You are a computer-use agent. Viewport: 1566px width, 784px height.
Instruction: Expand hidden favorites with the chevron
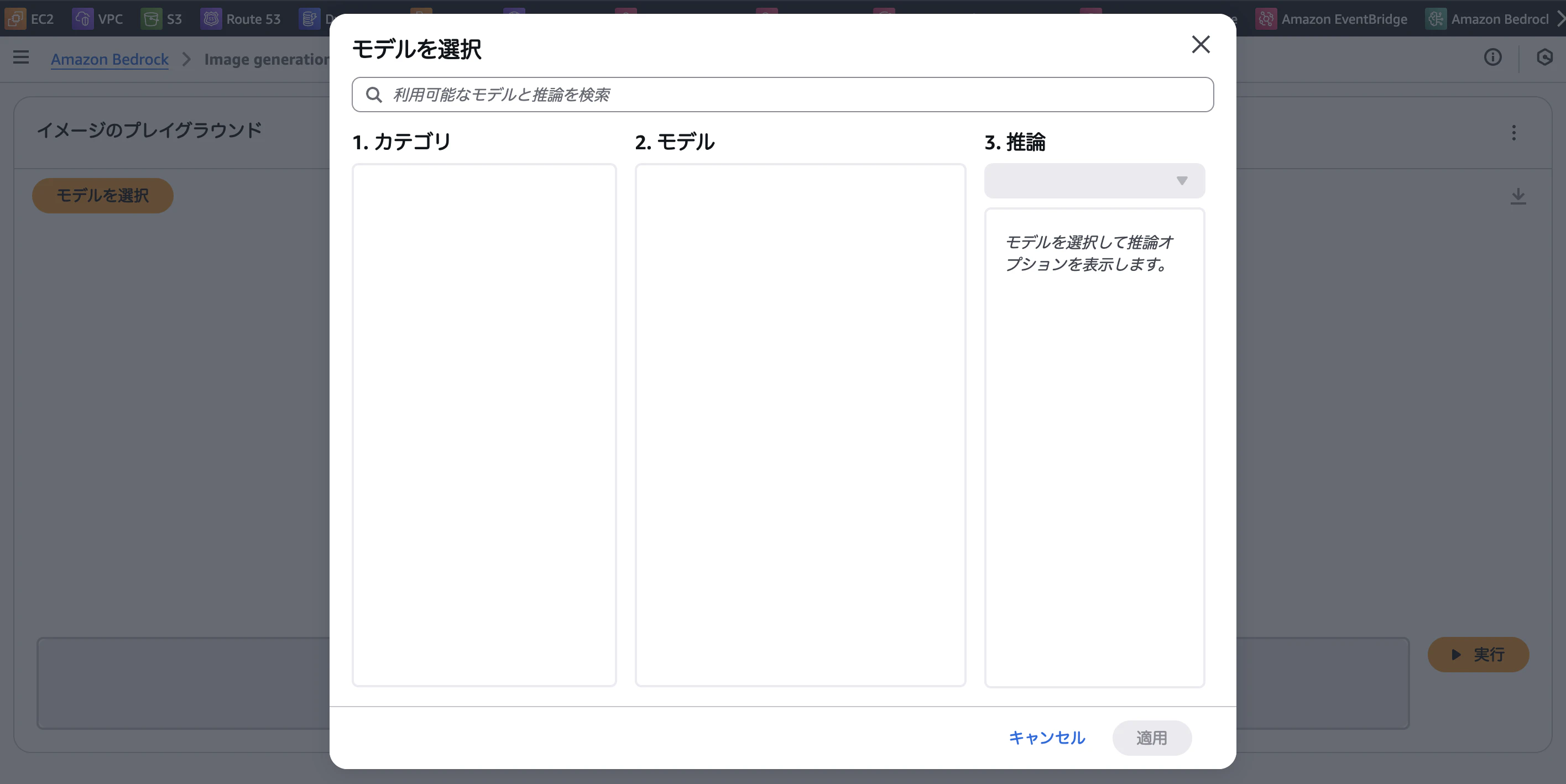pyautogui.click(x=1560, y=18)
